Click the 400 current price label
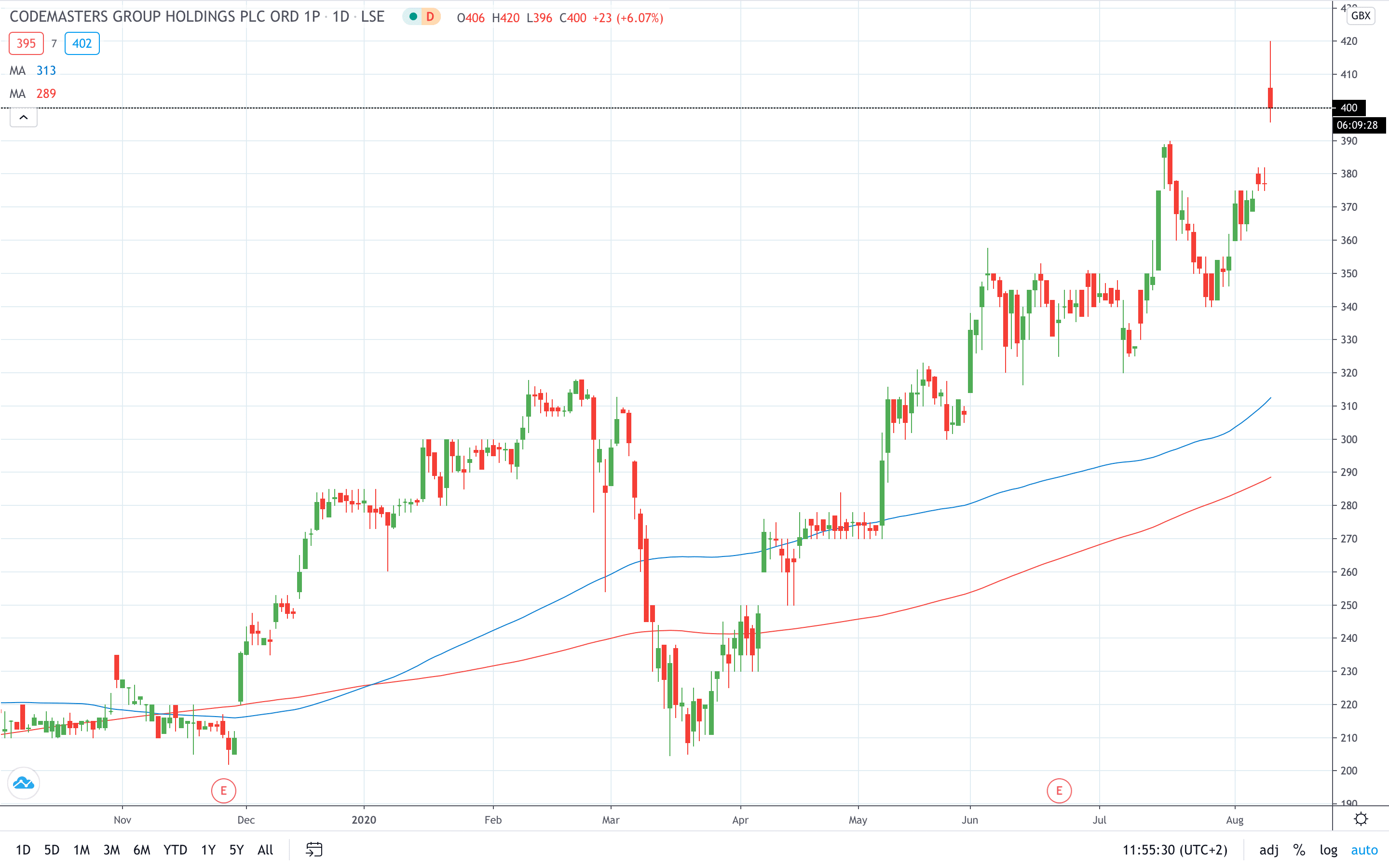Viewport: 1389px width, 868px height. (x=1349, y=108)
